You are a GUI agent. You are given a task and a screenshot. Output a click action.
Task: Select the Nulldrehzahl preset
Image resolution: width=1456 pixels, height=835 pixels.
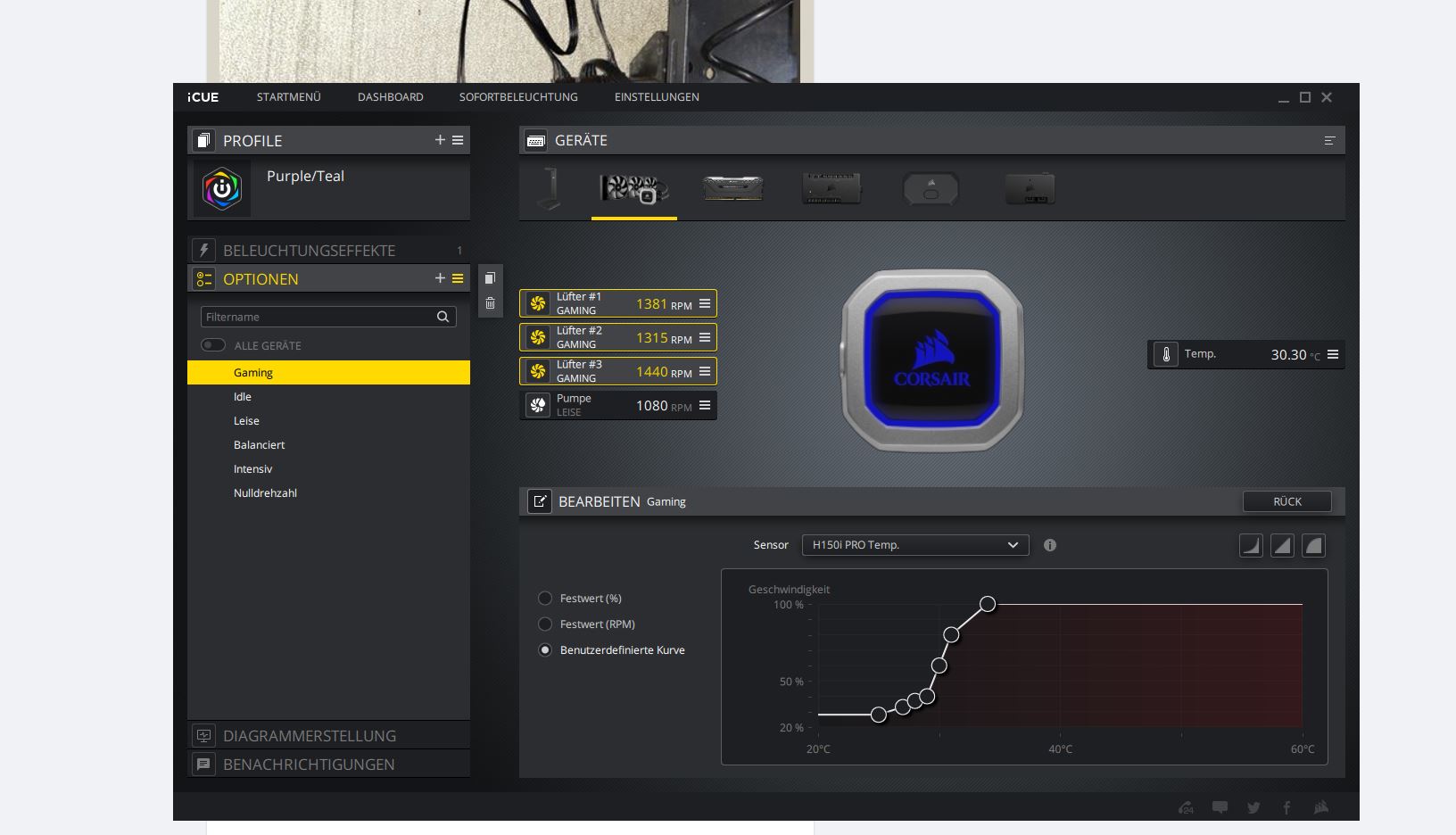[328, 493]
